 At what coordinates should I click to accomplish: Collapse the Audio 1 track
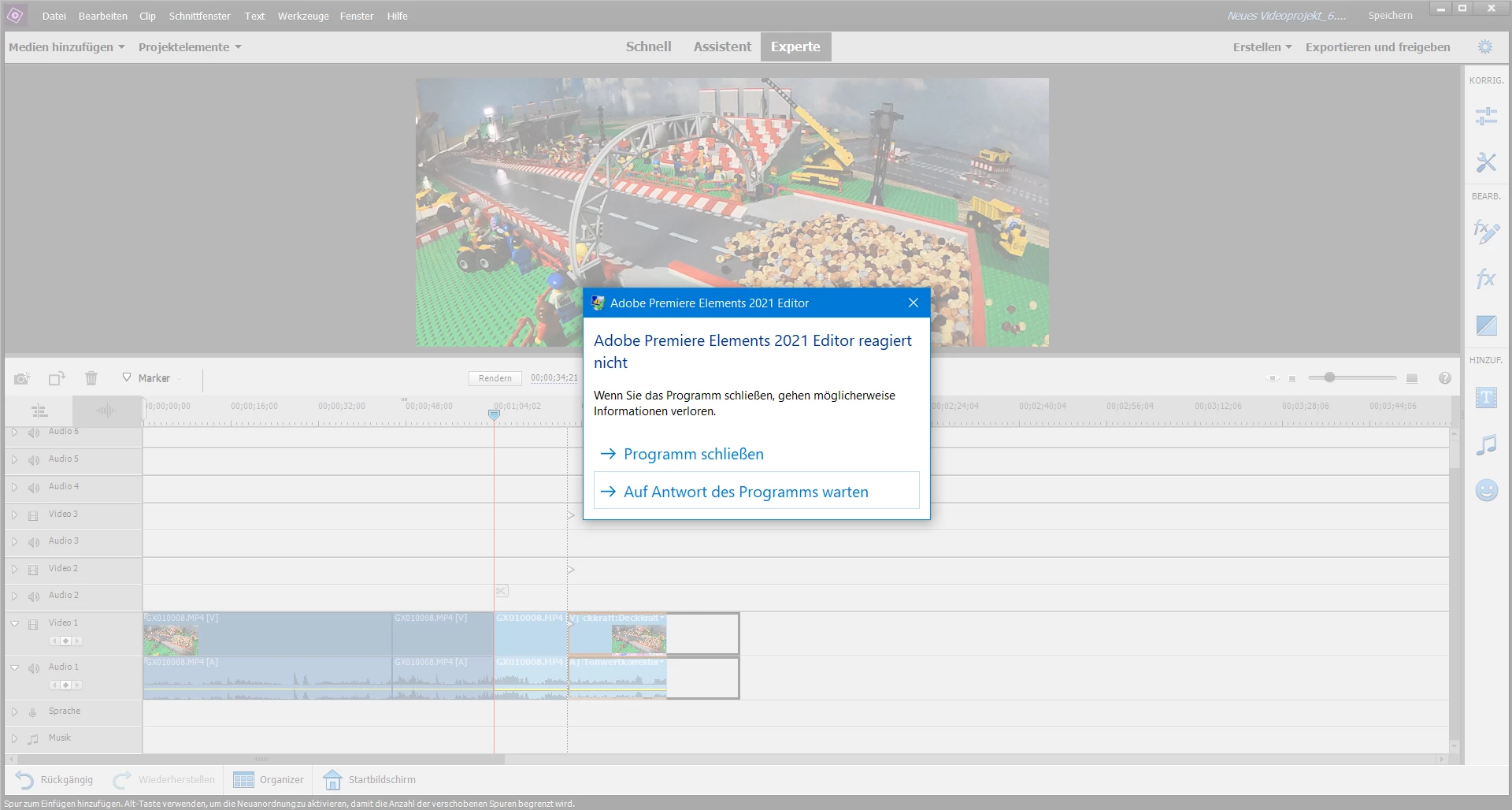(14, 667)
